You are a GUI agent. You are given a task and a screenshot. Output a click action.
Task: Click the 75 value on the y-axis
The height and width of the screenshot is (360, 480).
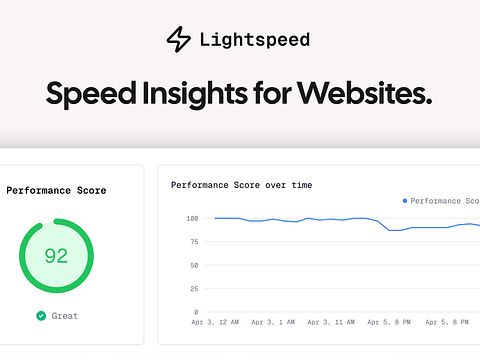(194, 242)
